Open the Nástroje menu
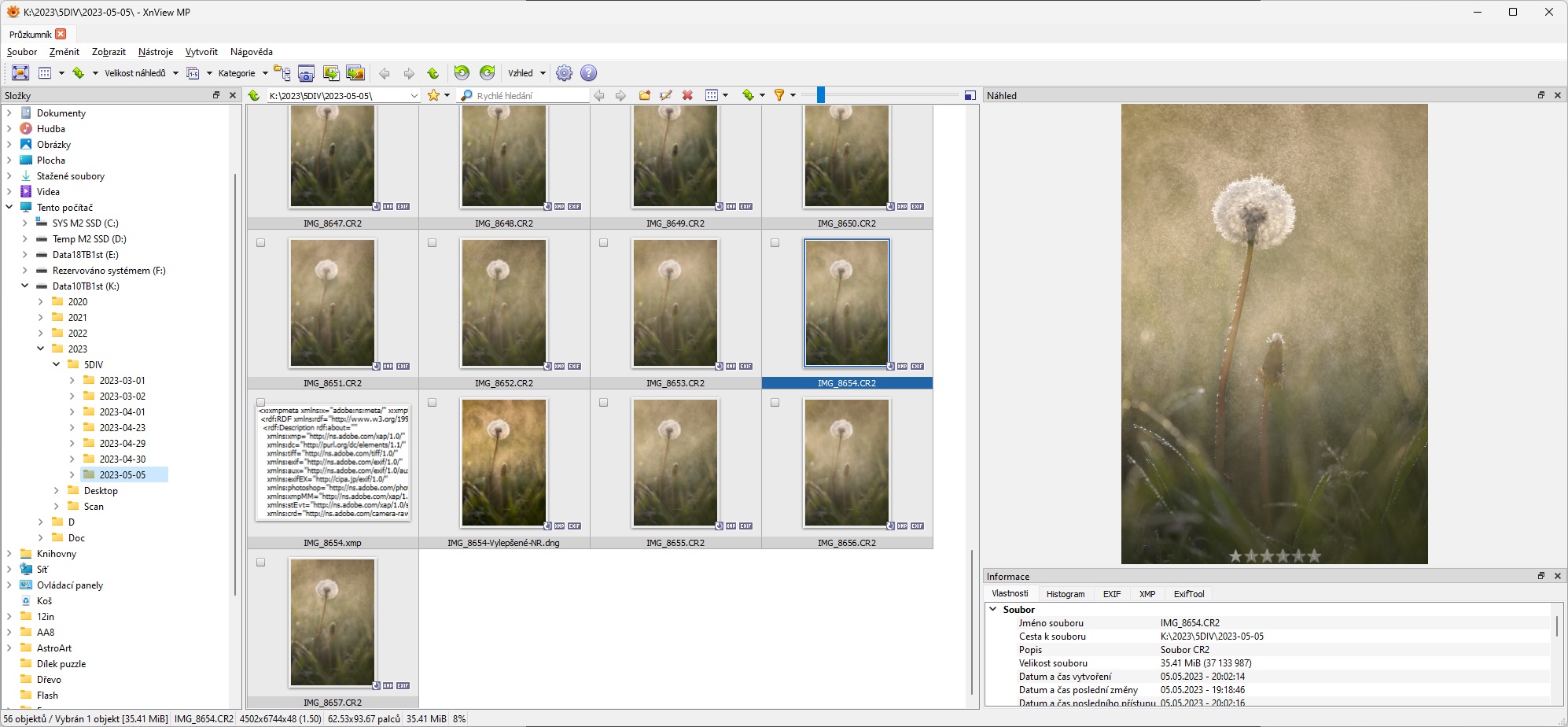The height and width of the screenshot is (727, 1568). [155, 52]
